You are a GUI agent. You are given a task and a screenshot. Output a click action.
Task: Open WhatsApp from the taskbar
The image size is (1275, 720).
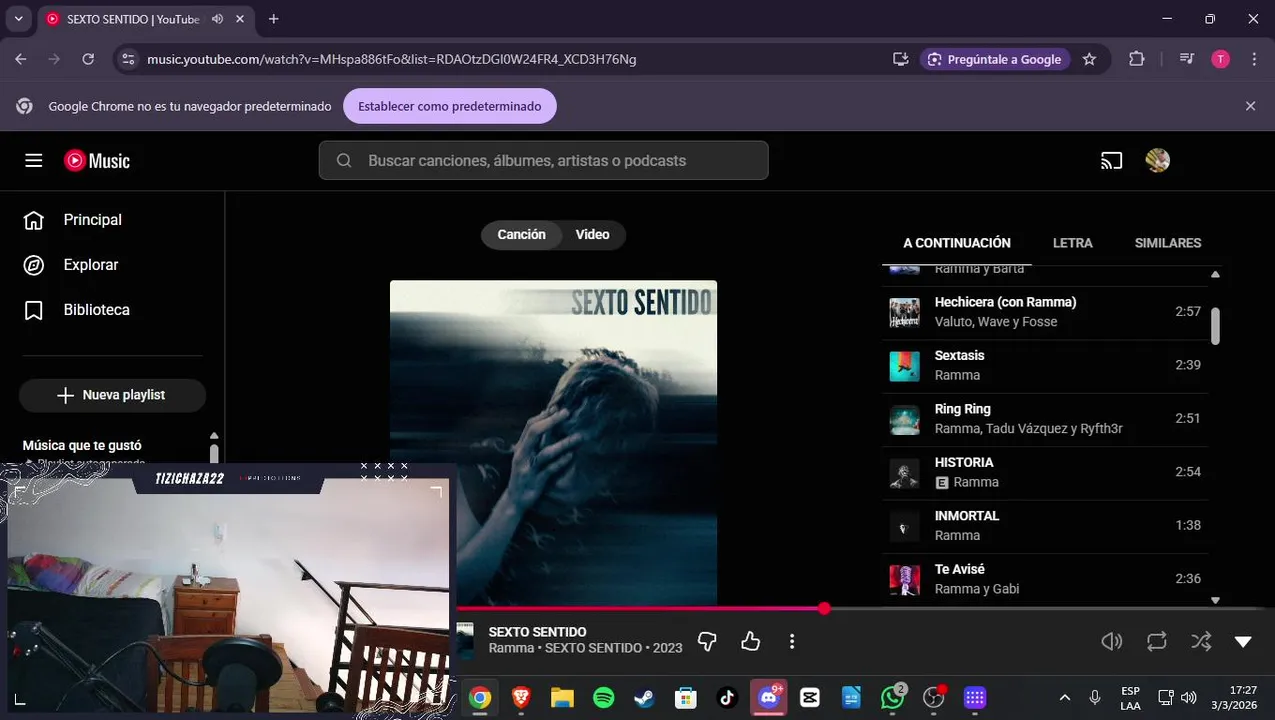(892, 698)
